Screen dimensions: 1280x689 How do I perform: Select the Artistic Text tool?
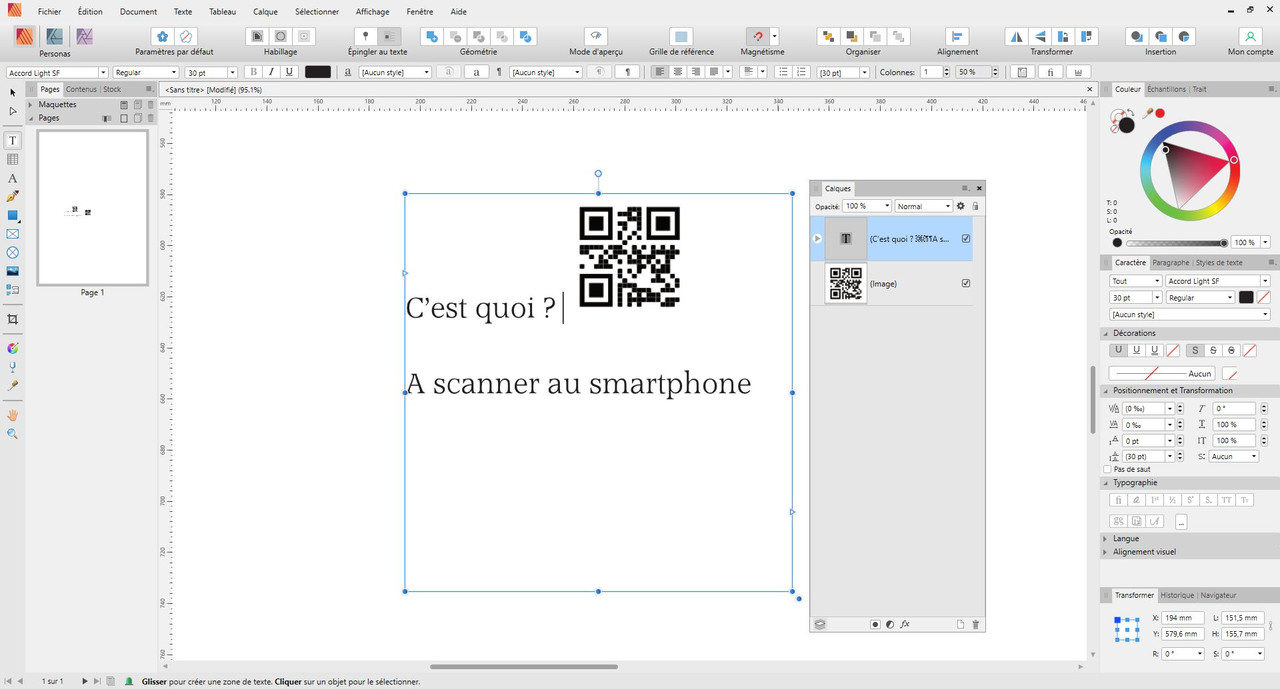[12, 178]
